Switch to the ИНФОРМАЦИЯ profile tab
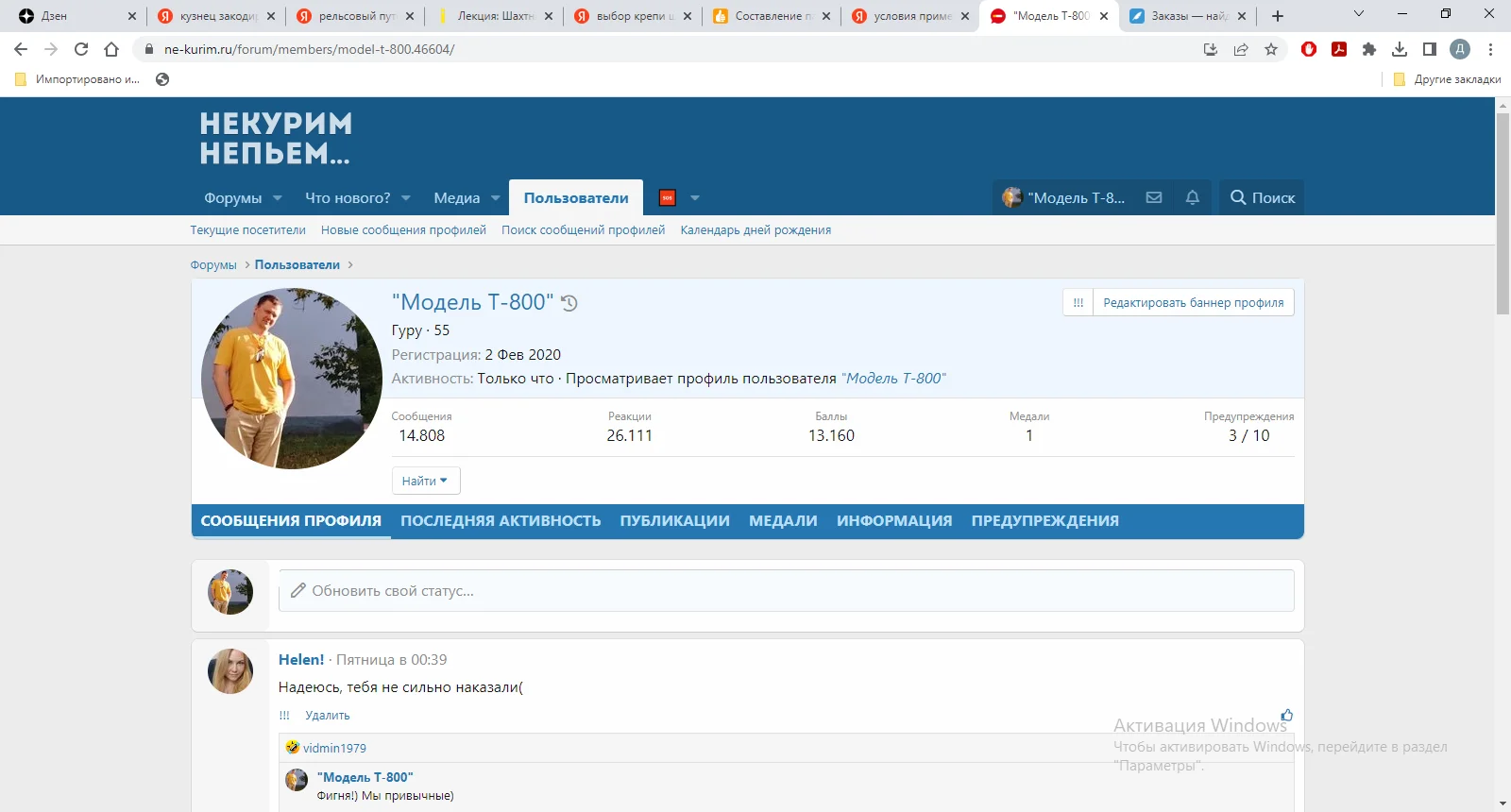This screenshot has width=1511, height=812. tap(894, 521)
